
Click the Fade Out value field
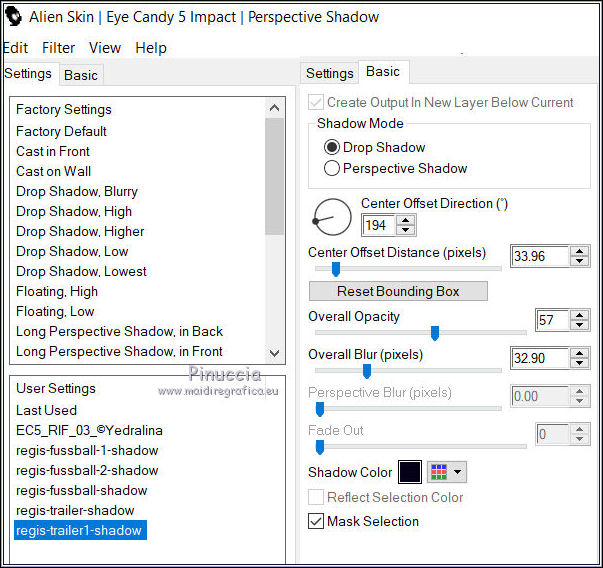pos(553,434)
